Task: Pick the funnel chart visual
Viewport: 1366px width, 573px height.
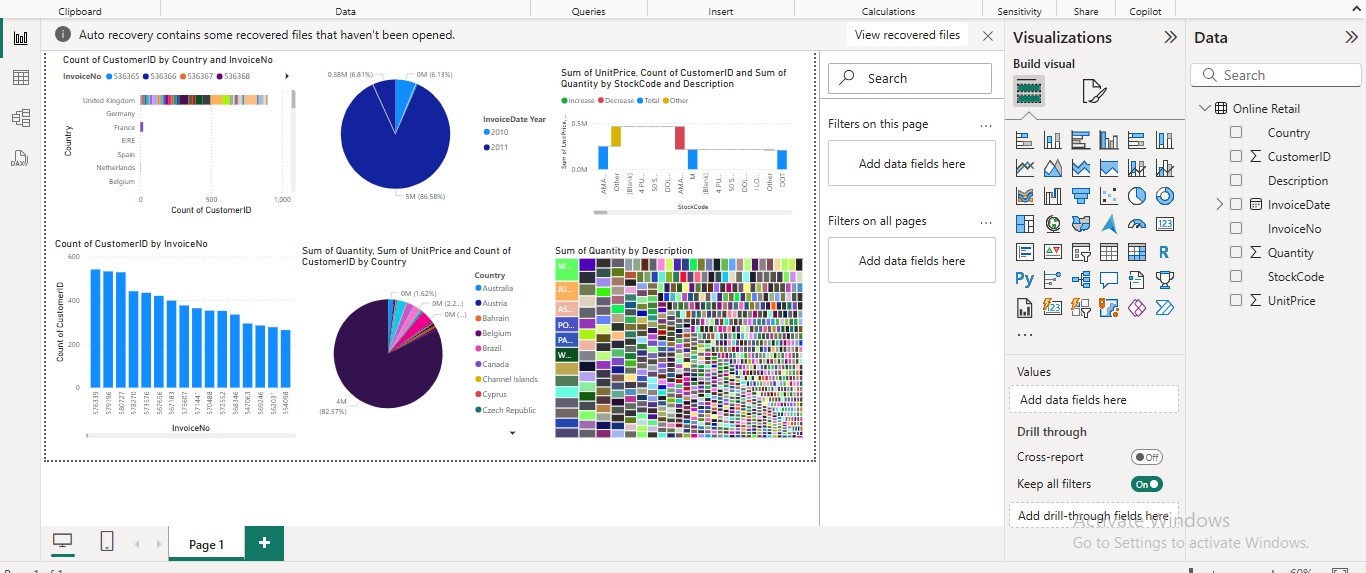Action: tap(1080, 196)
